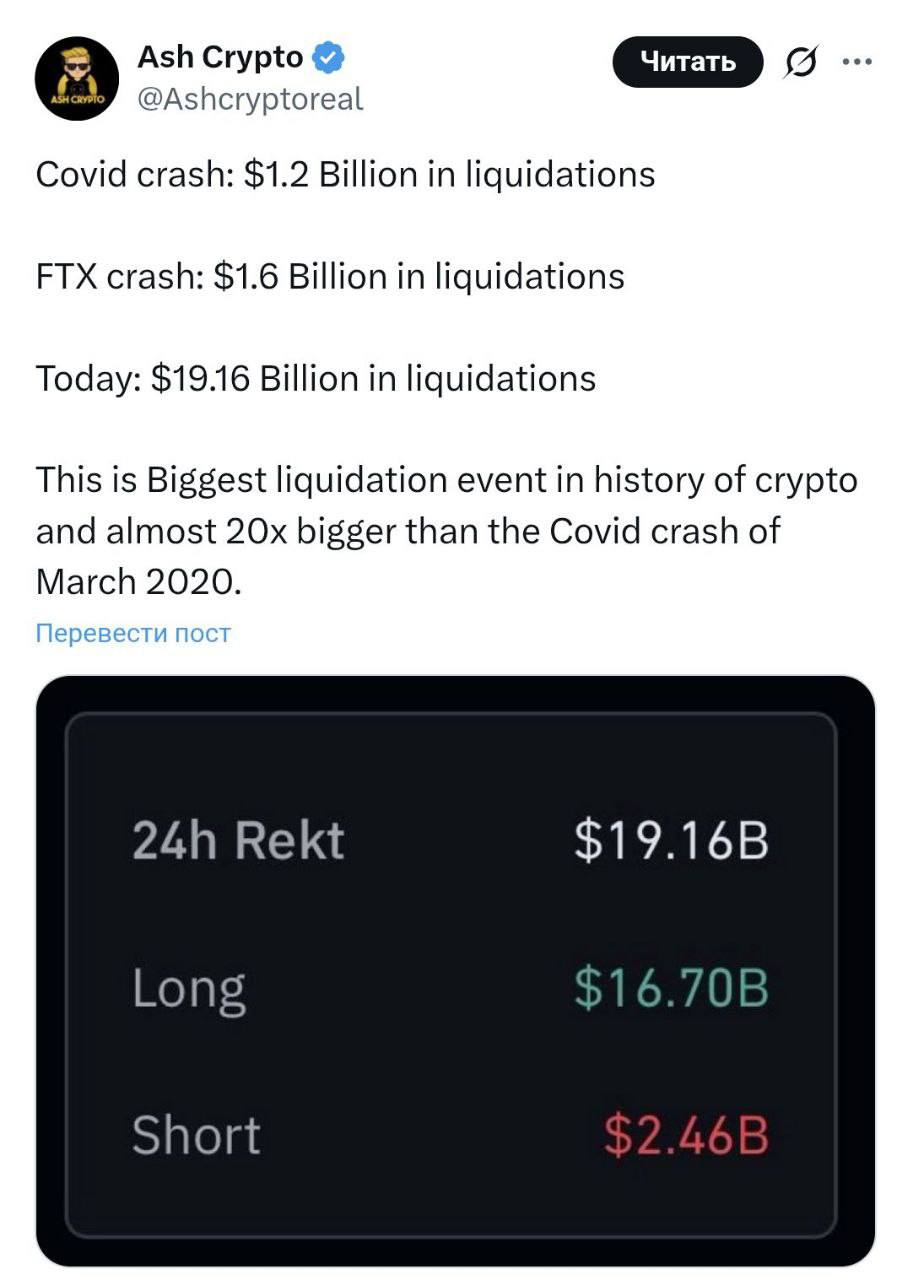Click the Grok slashed-circle icon
The width and height of the screenshot is (911, 1280).
[798, 64]
